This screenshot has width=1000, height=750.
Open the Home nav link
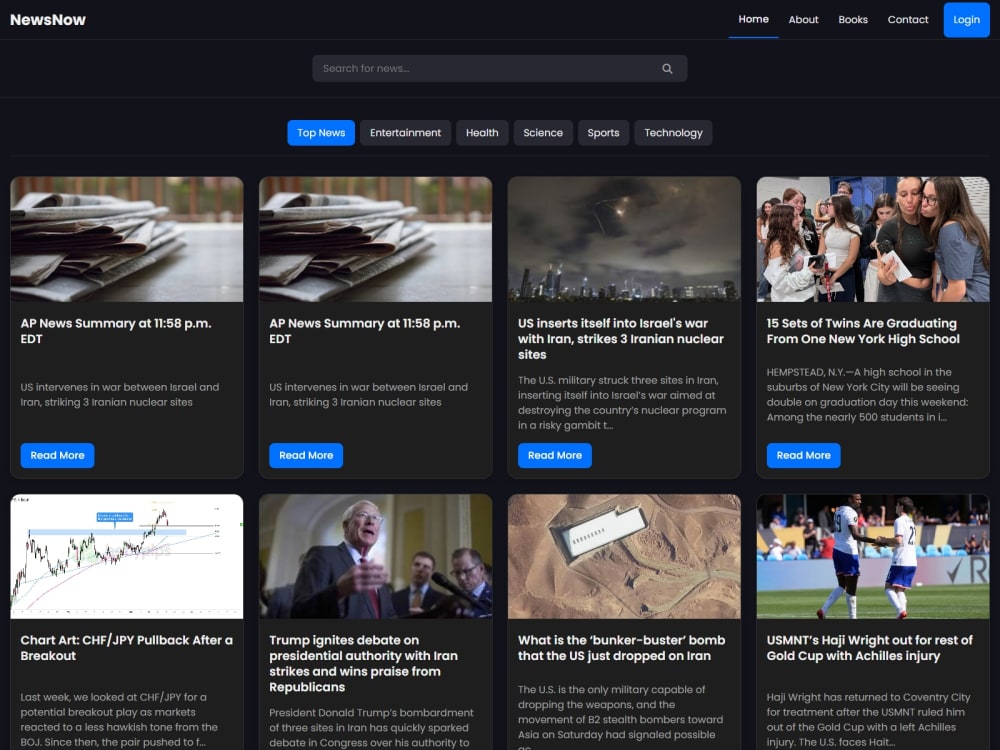point(753,19)
